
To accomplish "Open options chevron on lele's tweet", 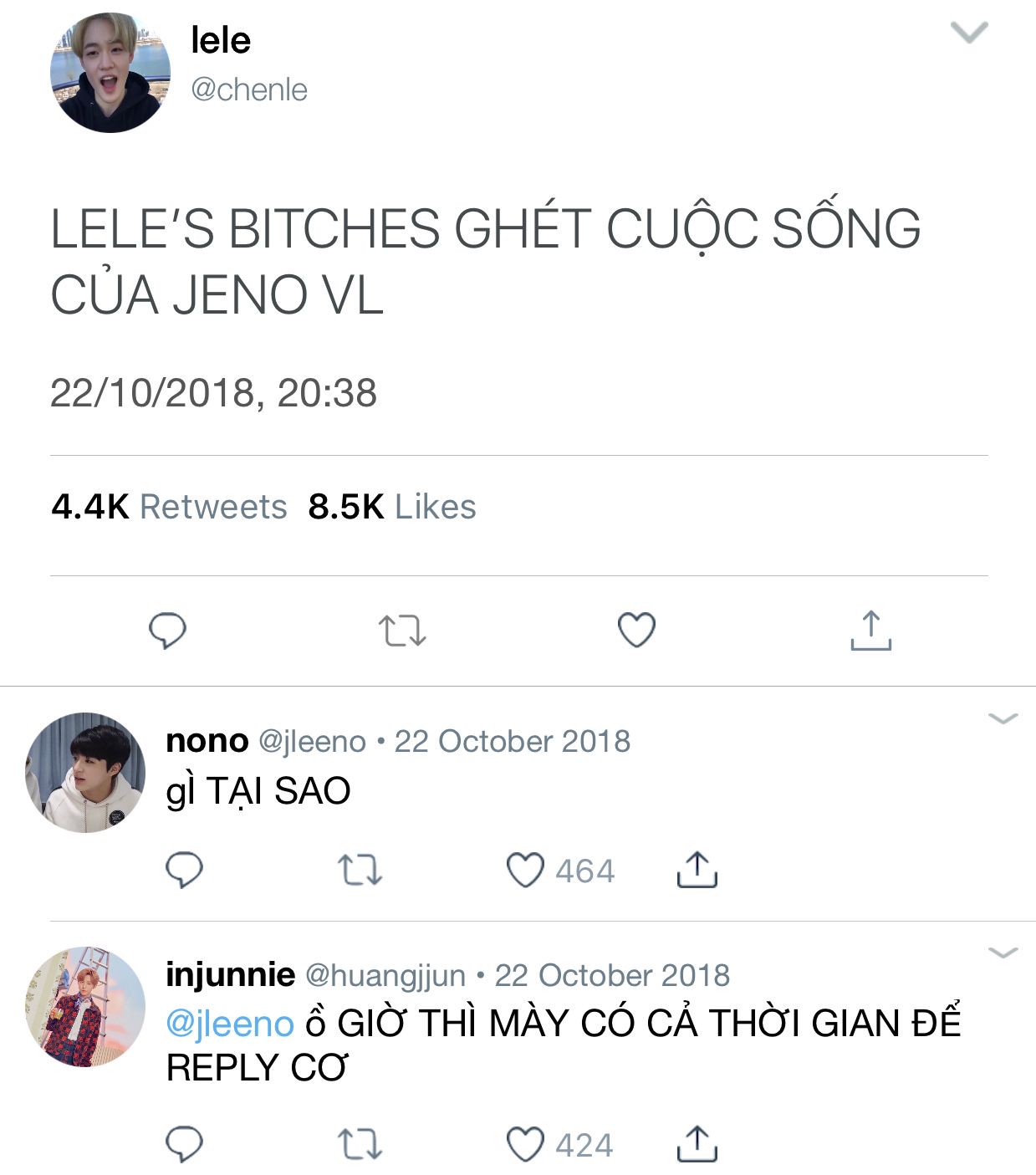I will 970,33.
